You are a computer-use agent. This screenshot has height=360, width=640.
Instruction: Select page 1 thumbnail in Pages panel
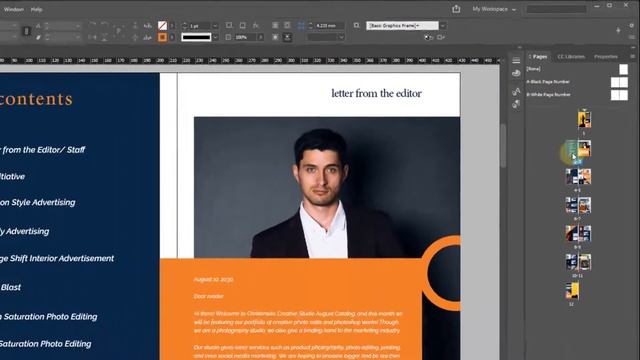[584, 120]
